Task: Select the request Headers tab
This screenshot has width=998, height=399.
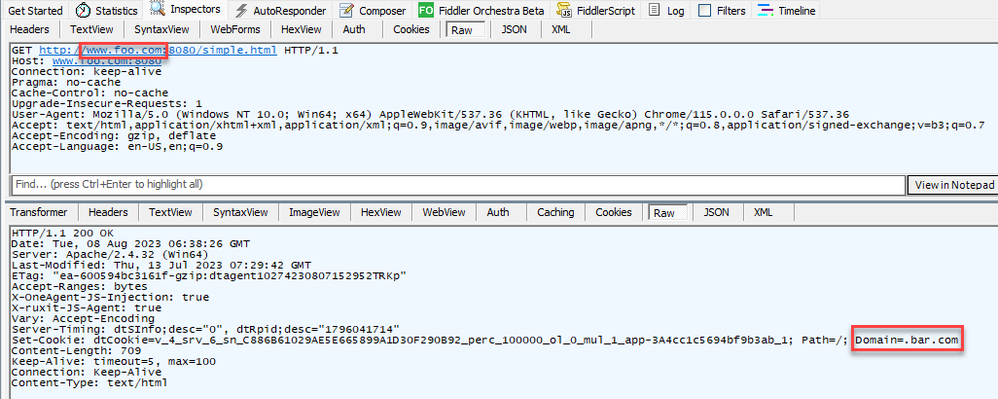Action: pyautogui.click(x=30, y=29)
